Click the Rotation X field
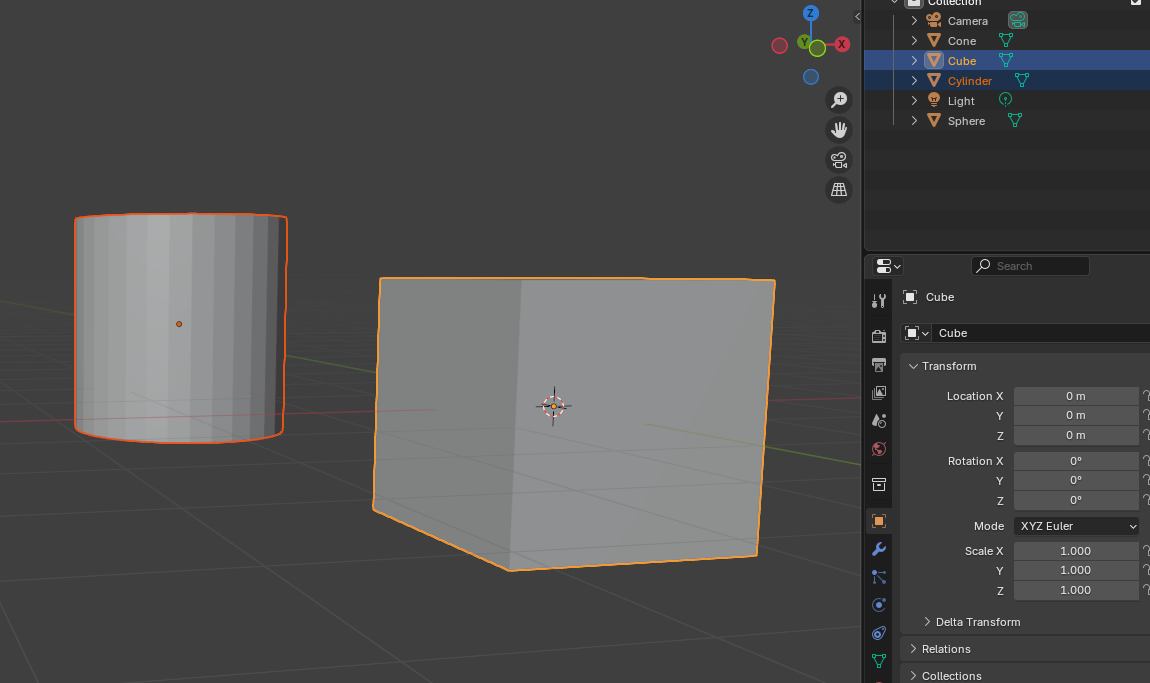 [x=1076, y=461]
